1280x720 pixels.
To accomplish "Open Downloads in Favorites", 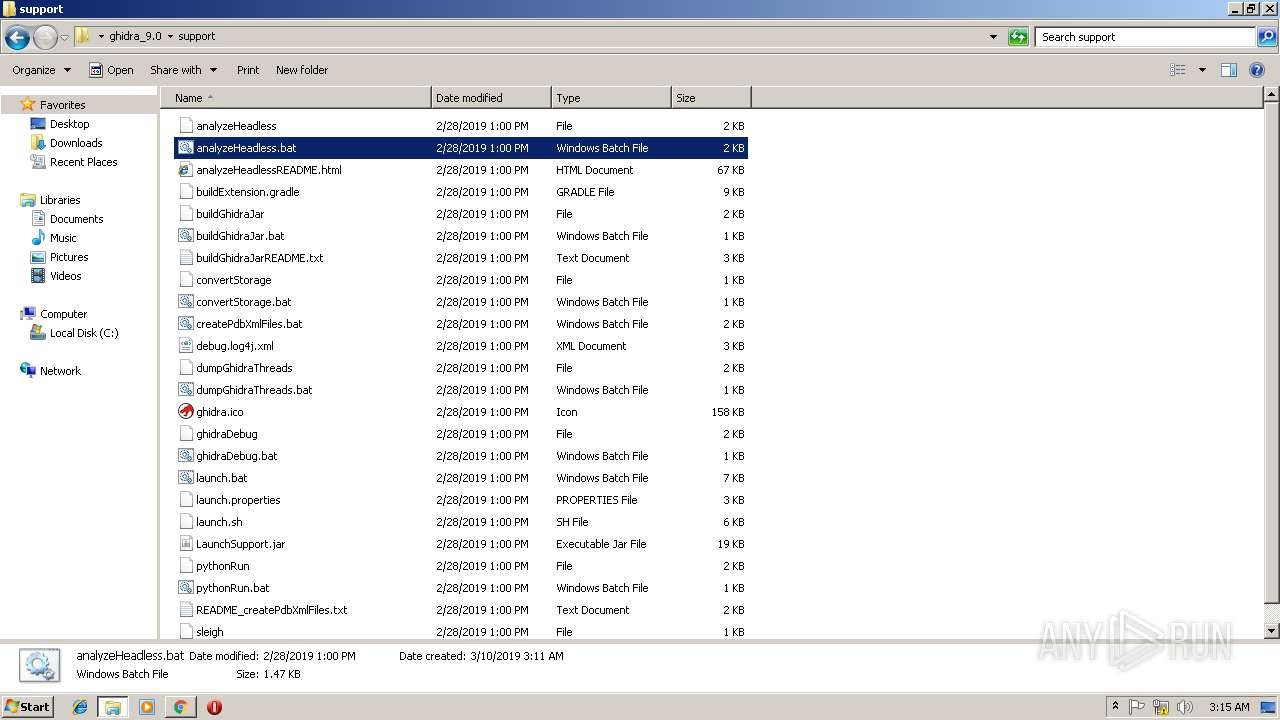I will click(x=76, y=143).
